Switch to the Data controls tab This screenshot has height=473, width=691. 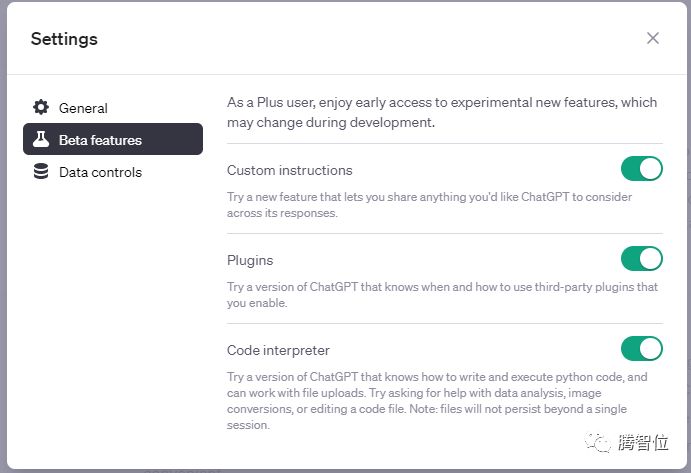pos(100,172)
